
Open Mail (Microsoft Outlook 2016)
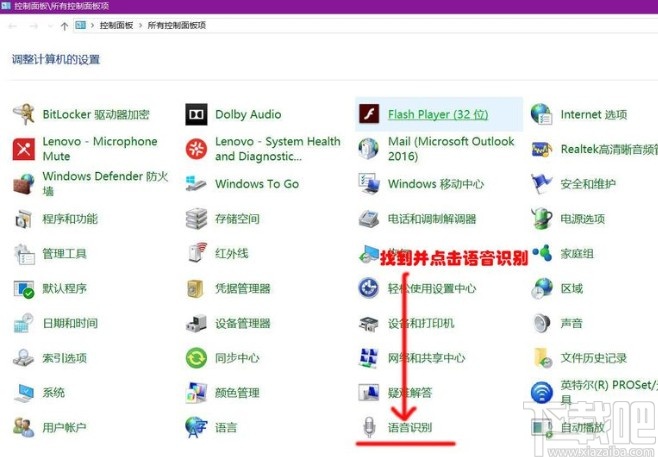point(450,149)
